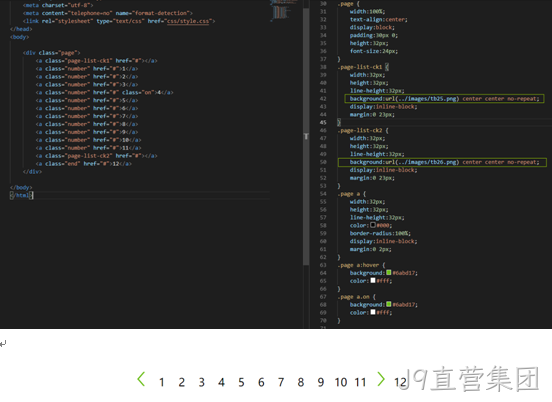Click the tb25.png background line

click(444, 99)
